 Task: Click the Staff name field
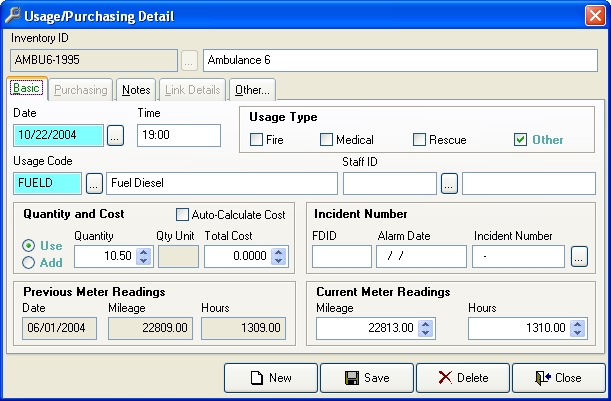point(529,184)
